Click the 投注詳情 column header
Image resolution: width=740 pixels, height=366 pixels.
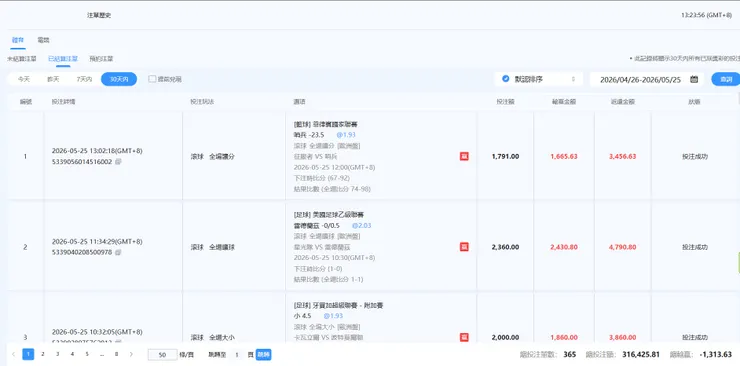click(63, 101)
